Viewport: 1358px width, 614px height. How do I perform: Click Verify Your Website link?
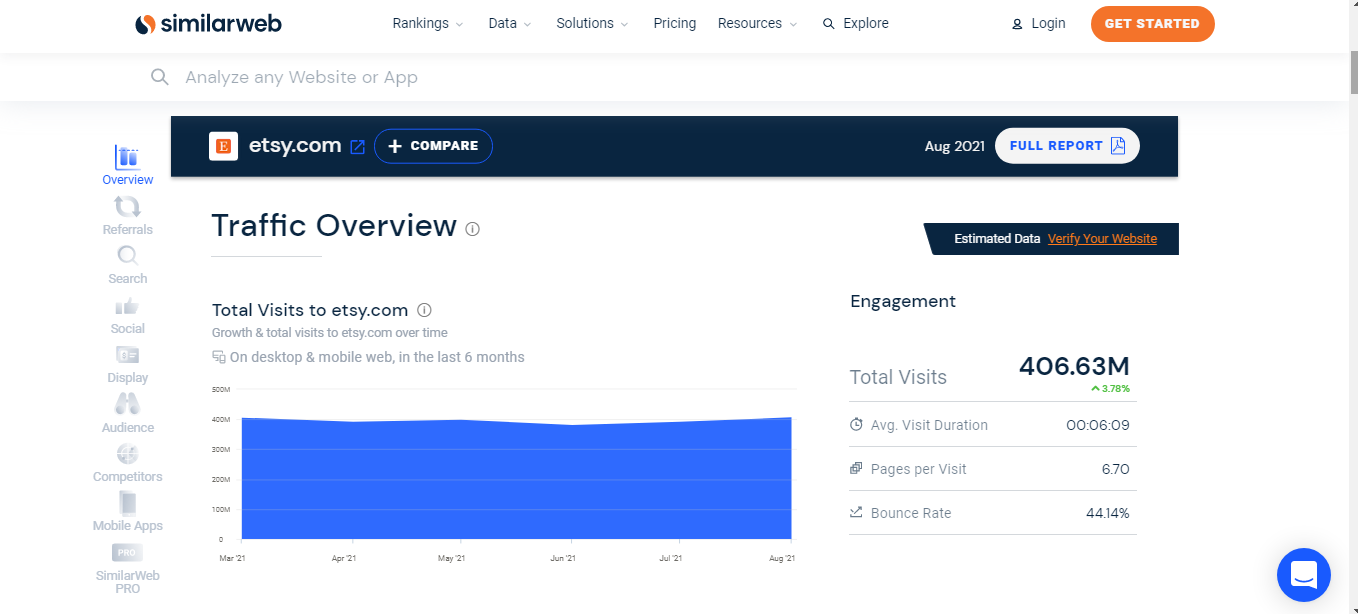1102,239
